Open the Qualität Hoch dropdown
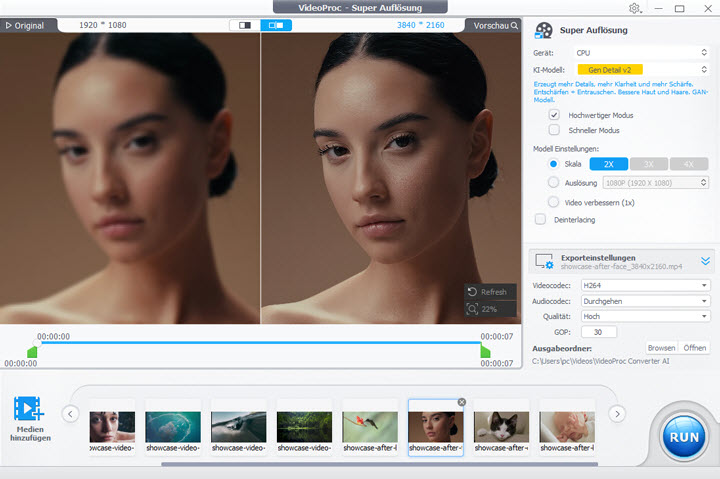This screenshot has height=479, width=720. (646, 316)
